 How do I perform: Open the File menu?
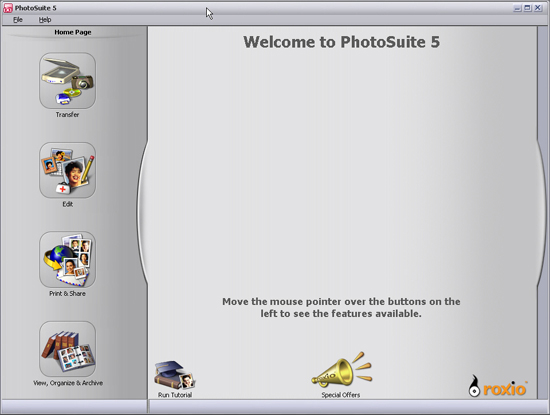click(18, 20)
